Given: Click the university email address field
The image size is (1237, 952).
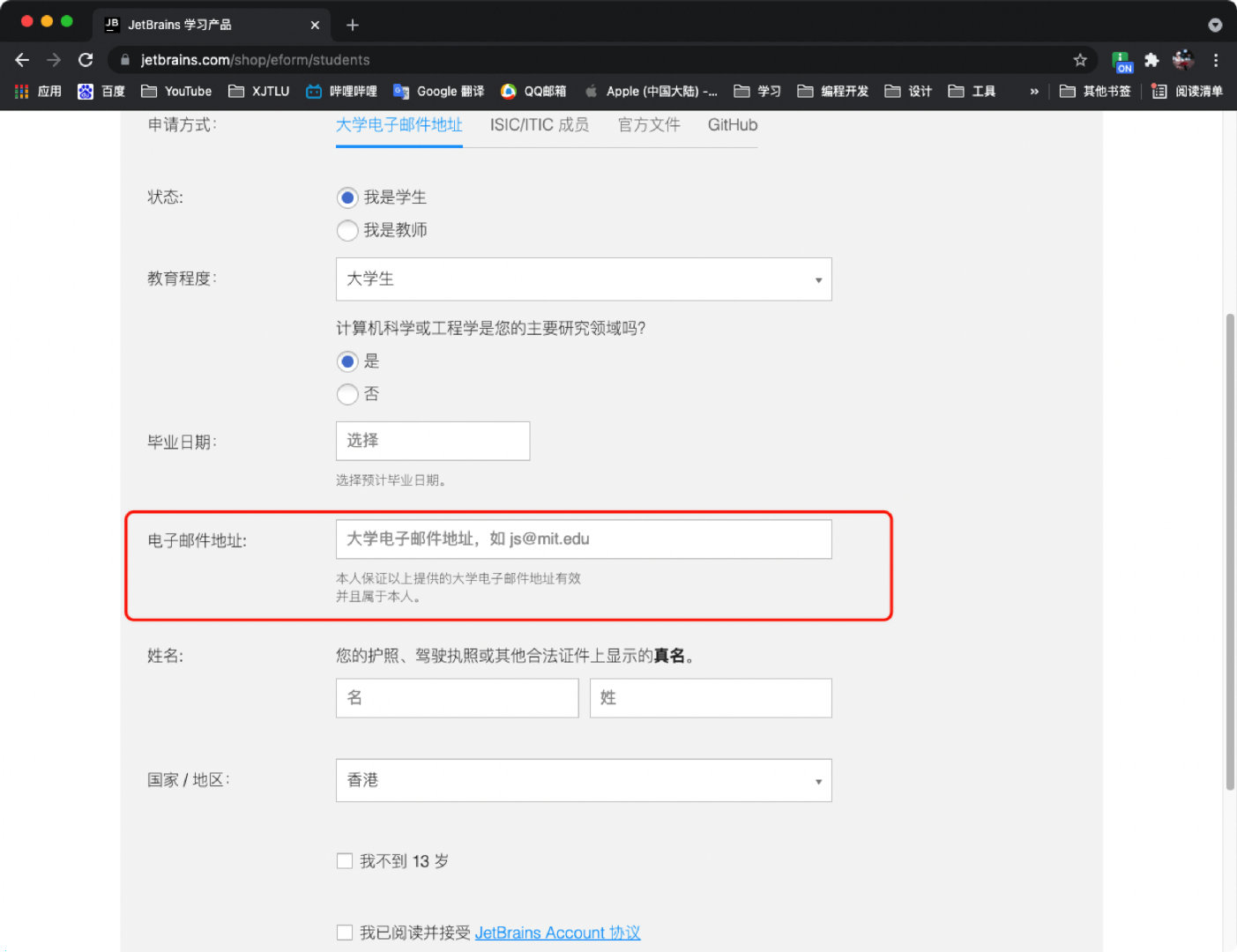Looking at the screenshot, I should pos(584,539).
